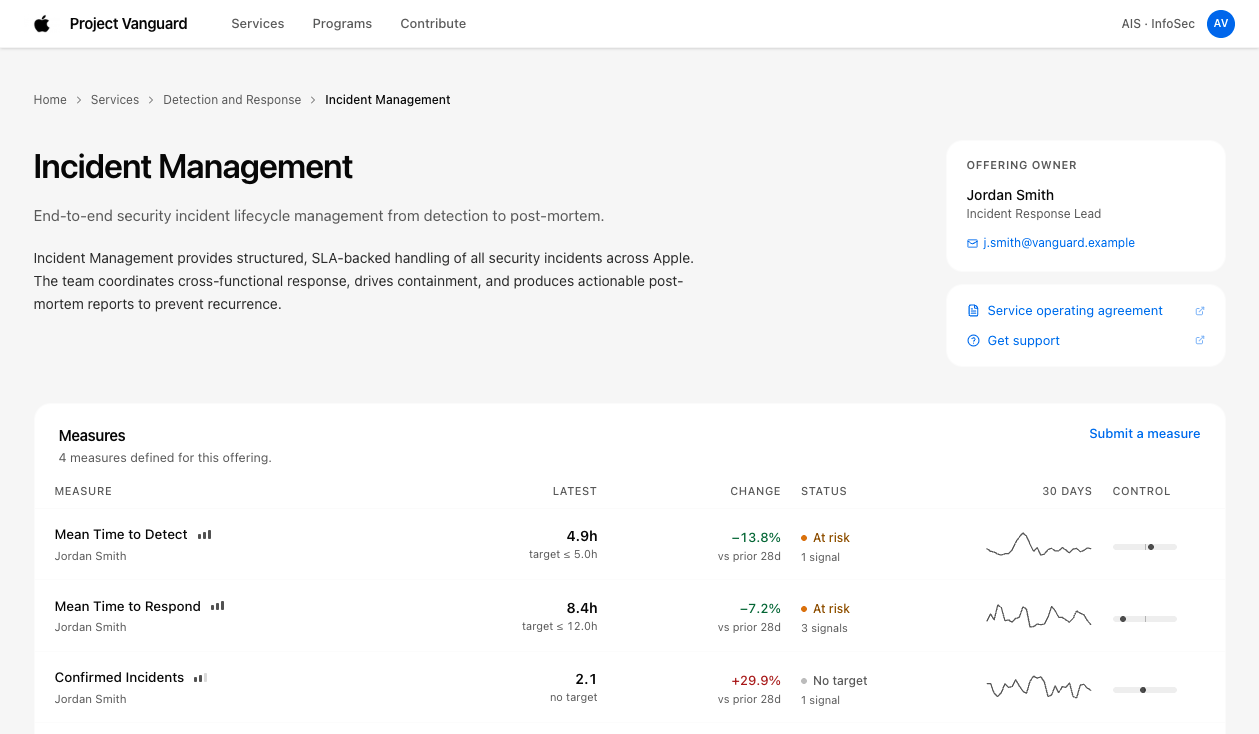Screen dimensions: 1259x734
Task: Click target ≤ 5.0h text
Action: pos(563,554)
